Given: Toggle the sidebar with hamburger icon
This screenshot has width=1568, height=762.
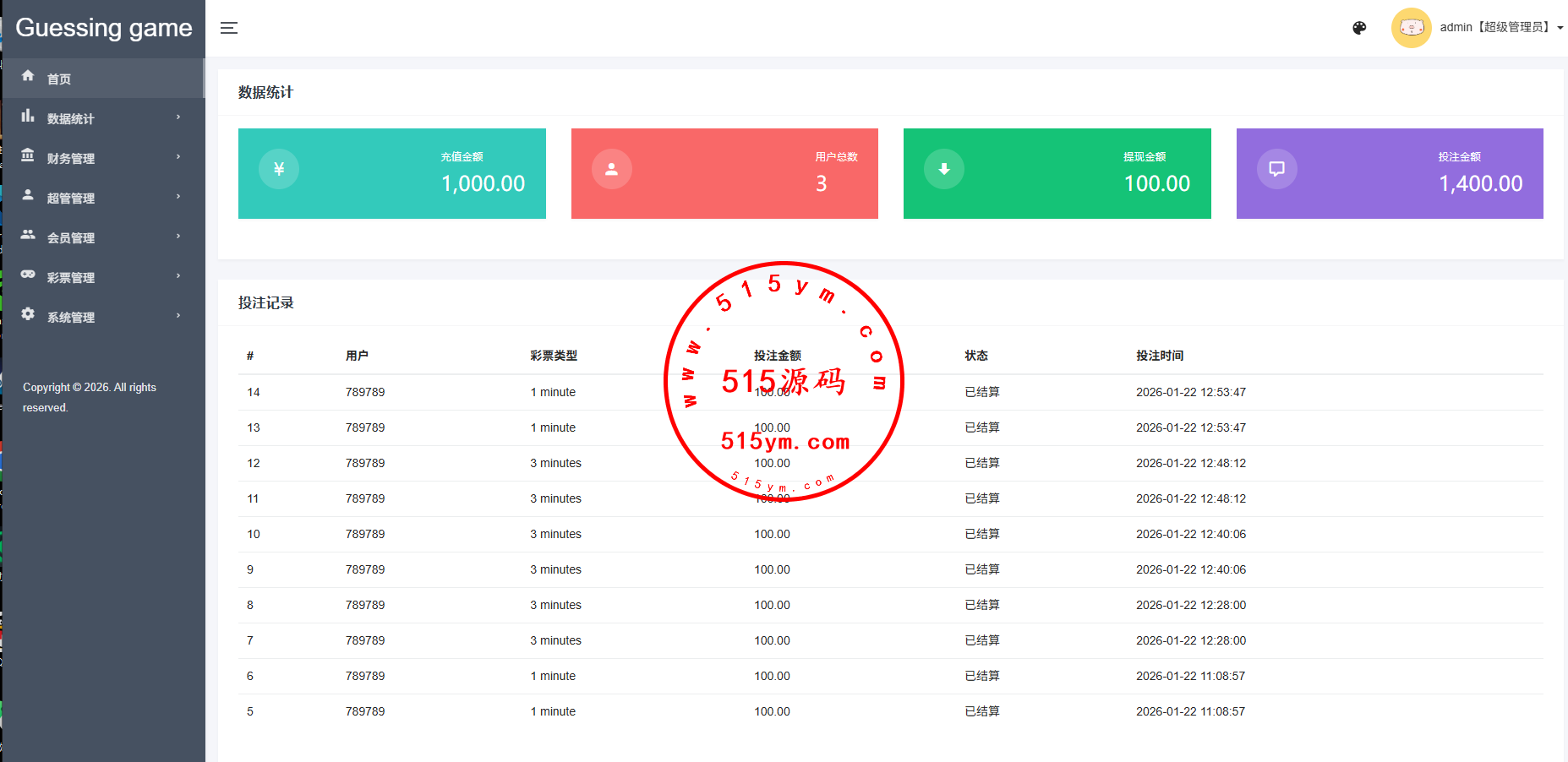Looking at the screenshot, I should (229, 28).
